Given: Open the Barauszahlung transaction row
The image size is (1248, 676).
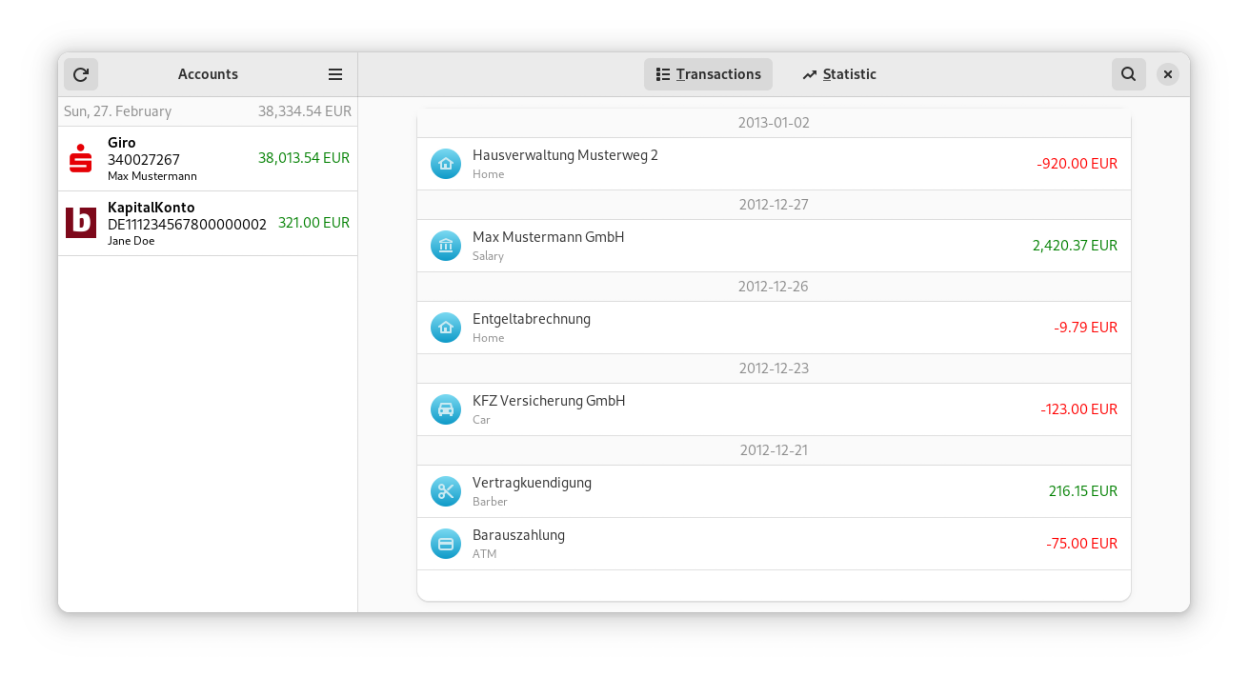Looking at the screenshot, I should (773, 544).
